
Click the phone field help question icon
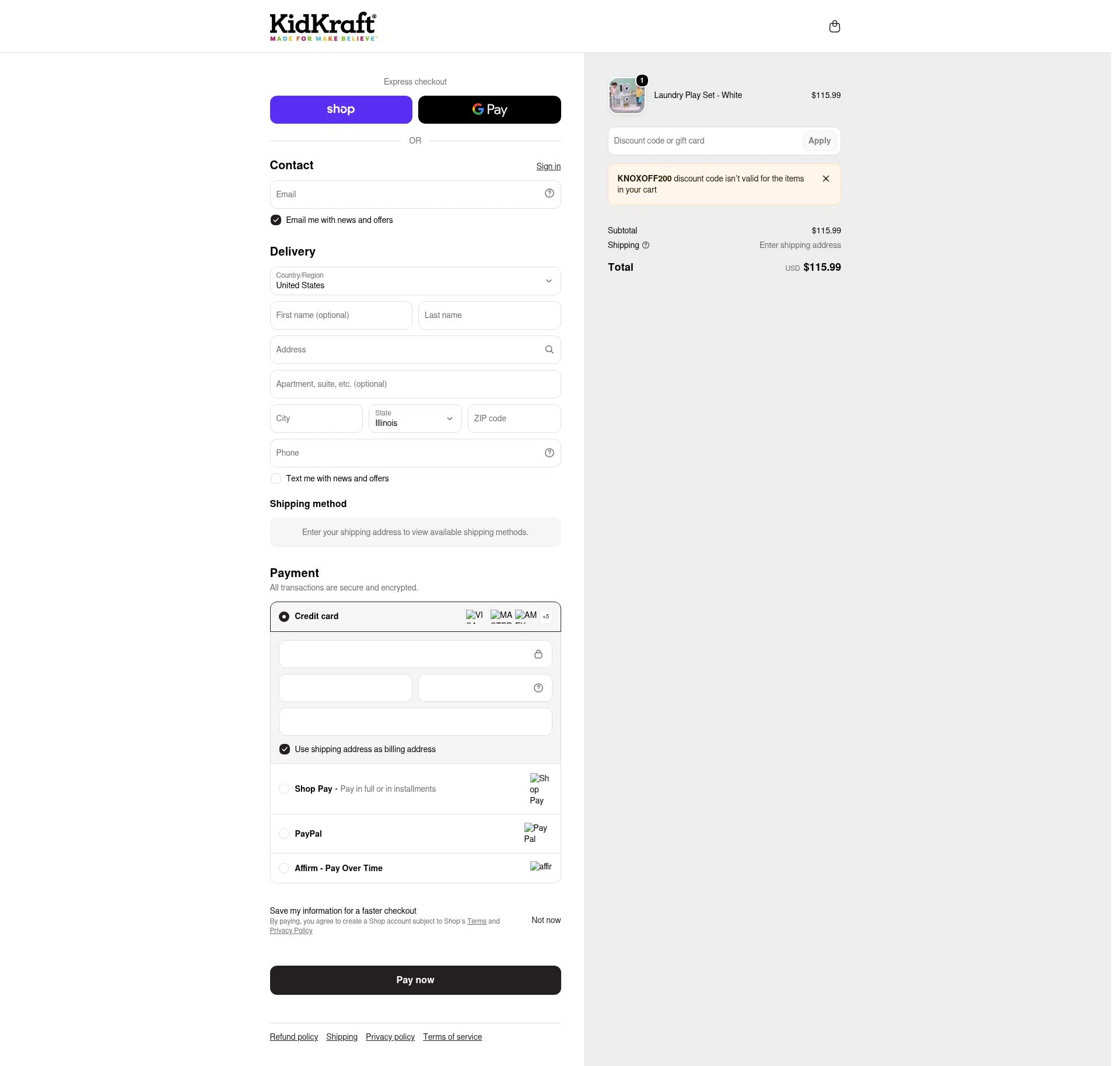pyautogui.click(x=549, y=453)
